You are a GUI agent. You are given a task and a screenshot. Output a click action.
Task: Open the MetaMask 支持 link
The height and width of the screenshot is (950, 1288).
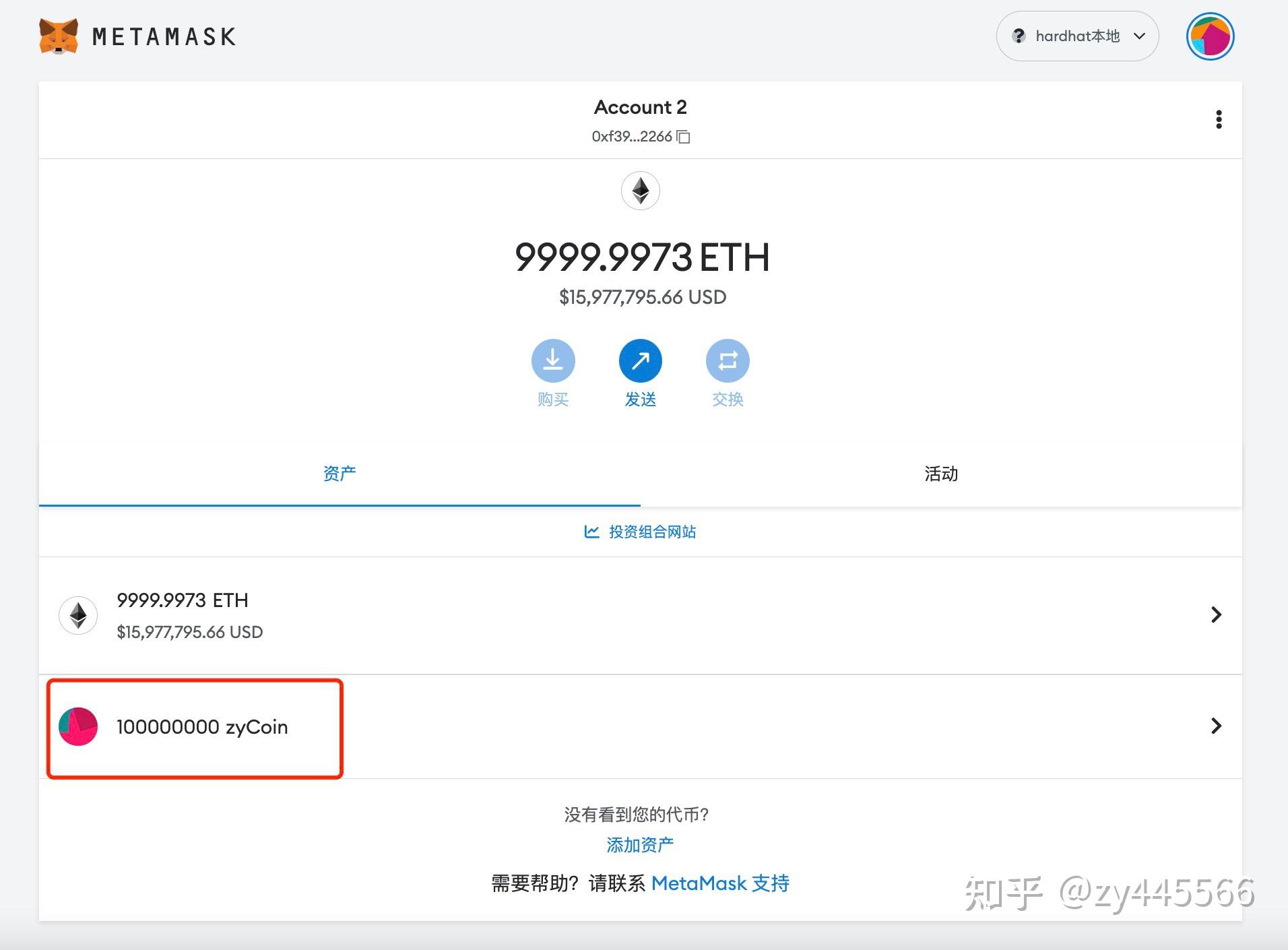(x=720, y=883)
